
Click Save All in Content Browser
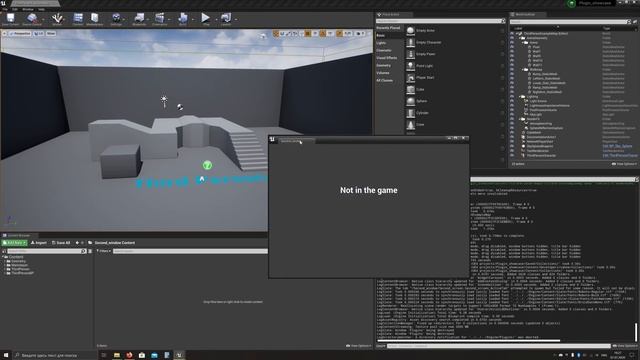point(61,243)
